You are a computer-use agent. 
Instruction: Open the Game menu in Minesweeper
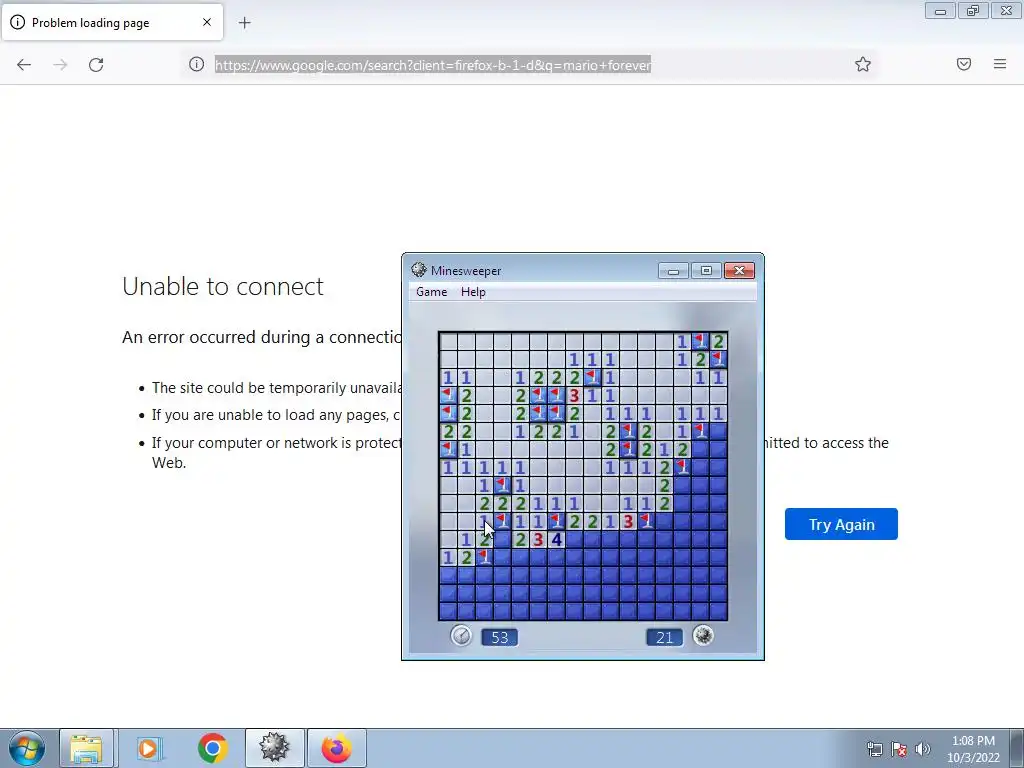click(x=432, y=292)
